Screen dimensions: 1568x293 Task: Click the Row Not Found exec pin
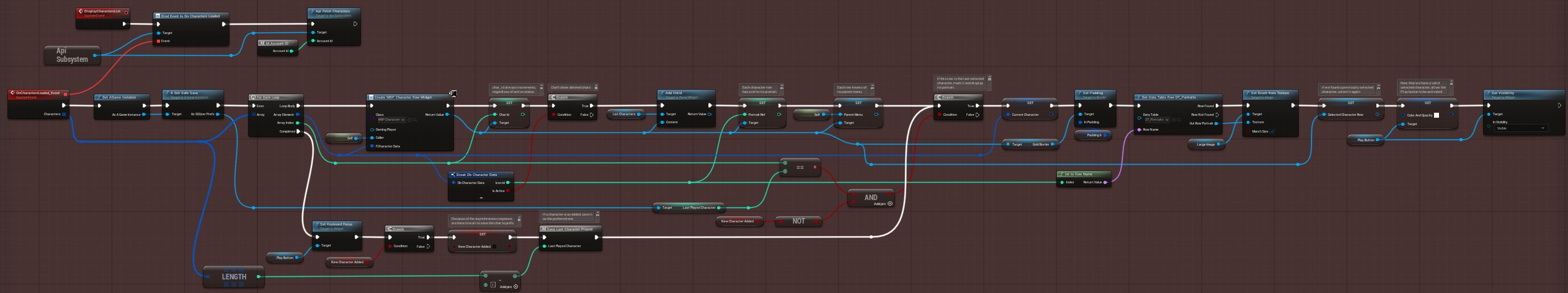click(1217, 115)
